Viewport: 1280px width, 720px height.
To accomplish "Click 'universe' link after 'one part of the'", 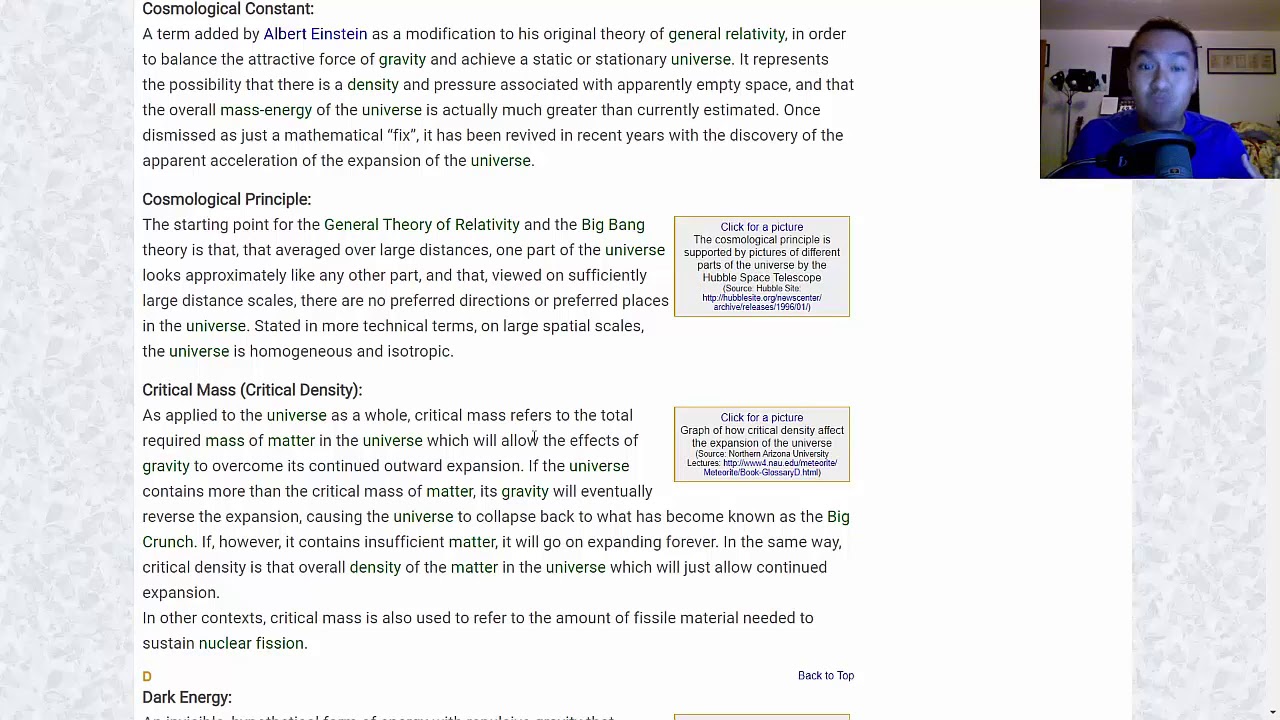I will [635, 250].
